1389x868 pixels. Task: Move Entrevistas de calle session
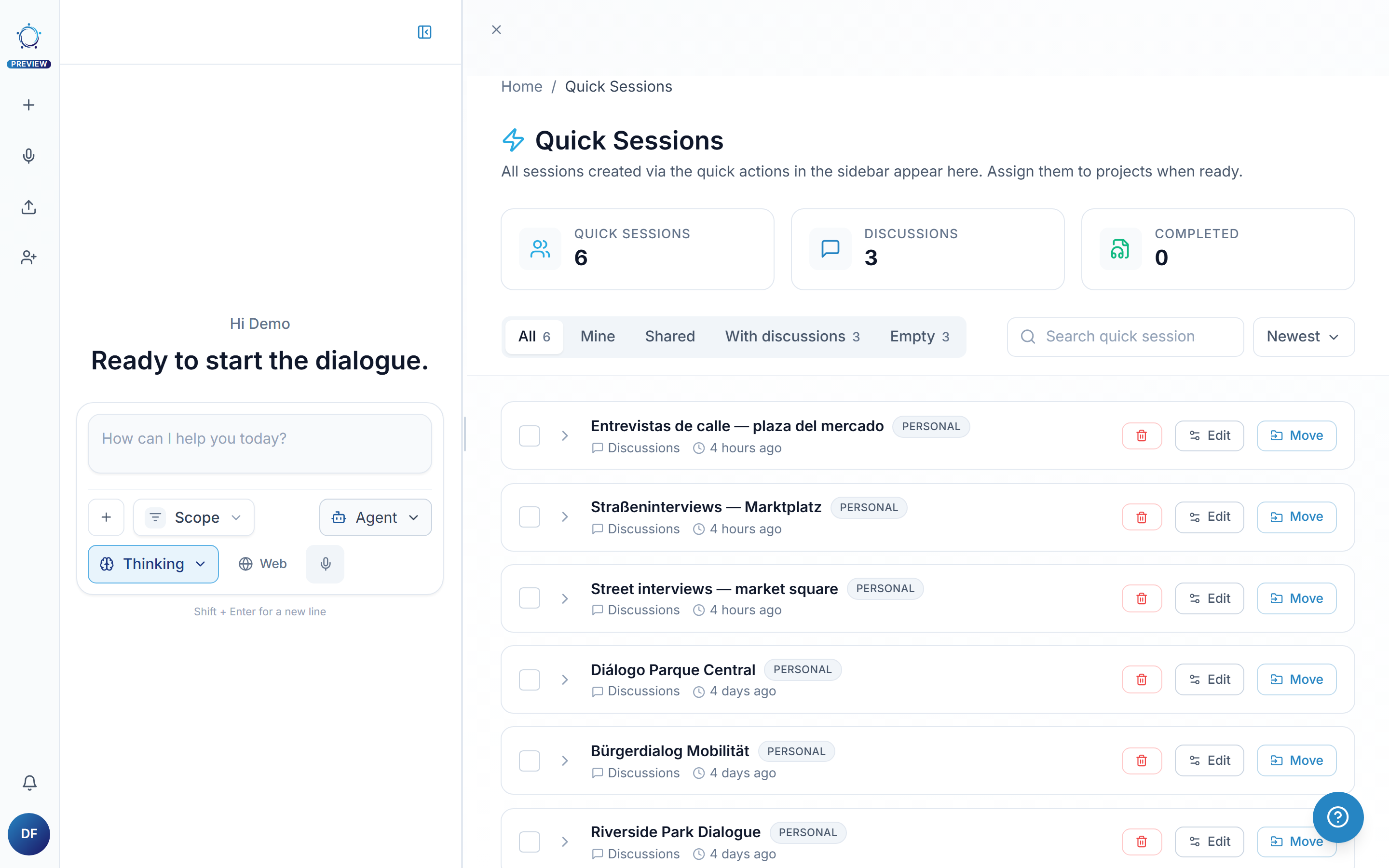[x=1296, y=436]
